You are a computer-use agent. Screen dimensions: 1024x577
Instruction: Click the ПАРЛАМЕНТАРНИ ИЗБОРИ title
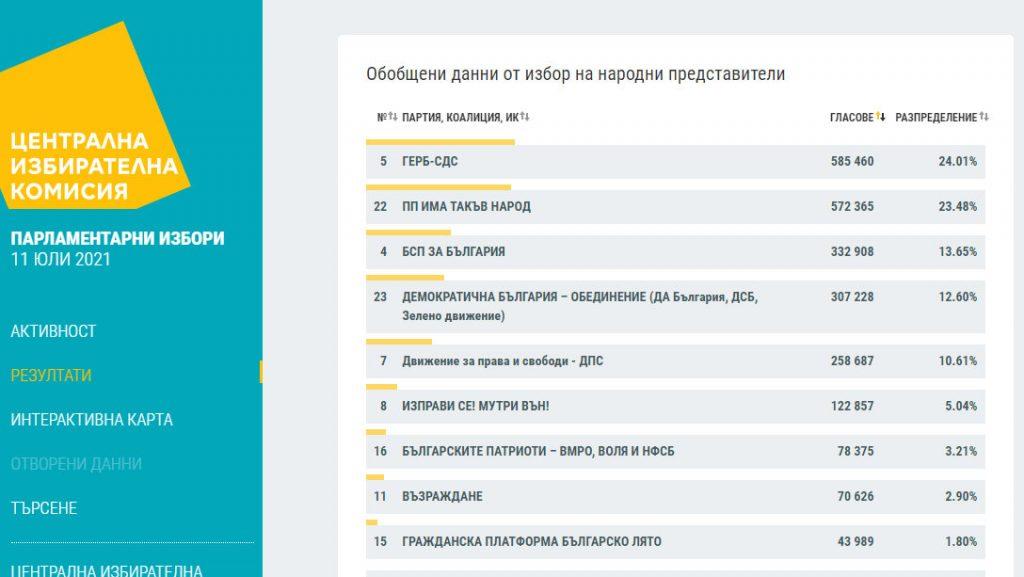[117, 238]
